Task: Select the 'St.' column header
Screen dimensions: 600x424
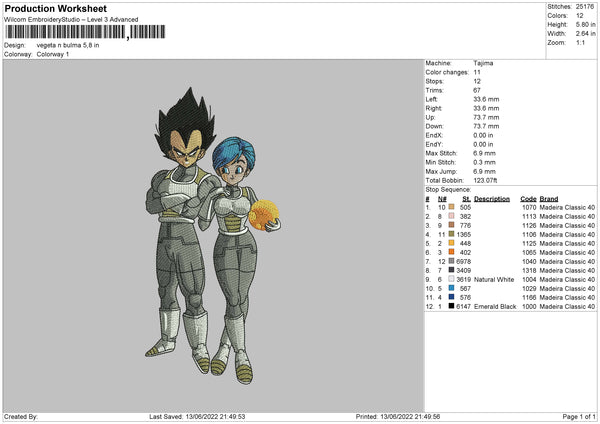Action: coord(466,199)
